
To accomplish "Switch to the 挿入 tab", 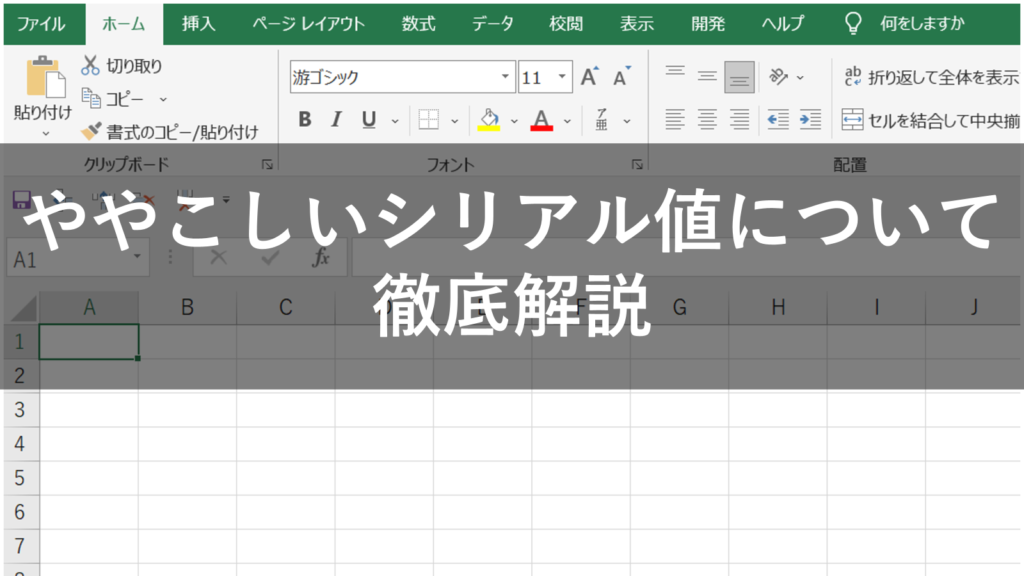I will (199, 24).
